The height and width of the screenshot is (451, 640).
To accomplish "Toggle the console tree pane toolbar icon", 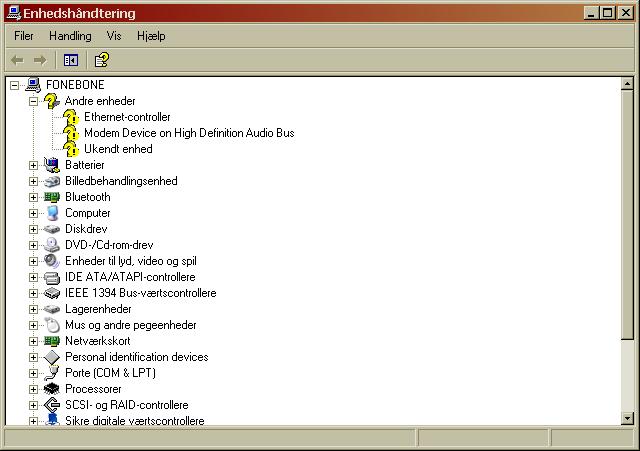I will click(x=71, y=60).
